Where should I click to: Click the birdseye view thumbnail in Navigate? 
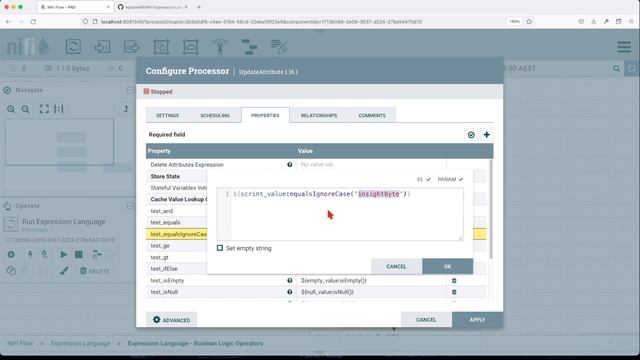(x=60, y=142)
